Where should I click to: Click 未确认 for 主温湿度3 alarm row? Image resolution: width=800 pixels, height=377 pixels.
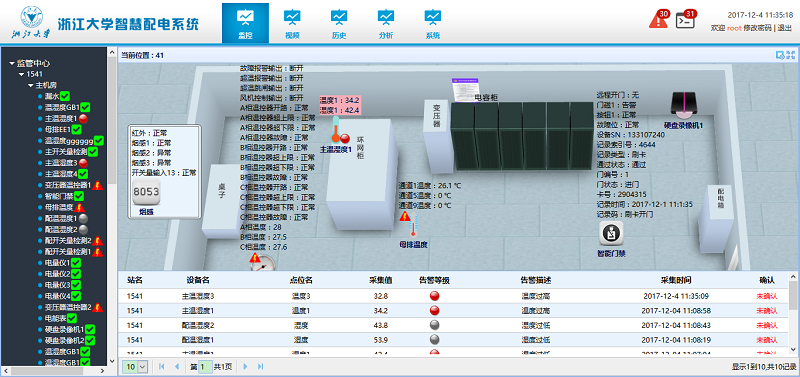(x=767, y=296)
